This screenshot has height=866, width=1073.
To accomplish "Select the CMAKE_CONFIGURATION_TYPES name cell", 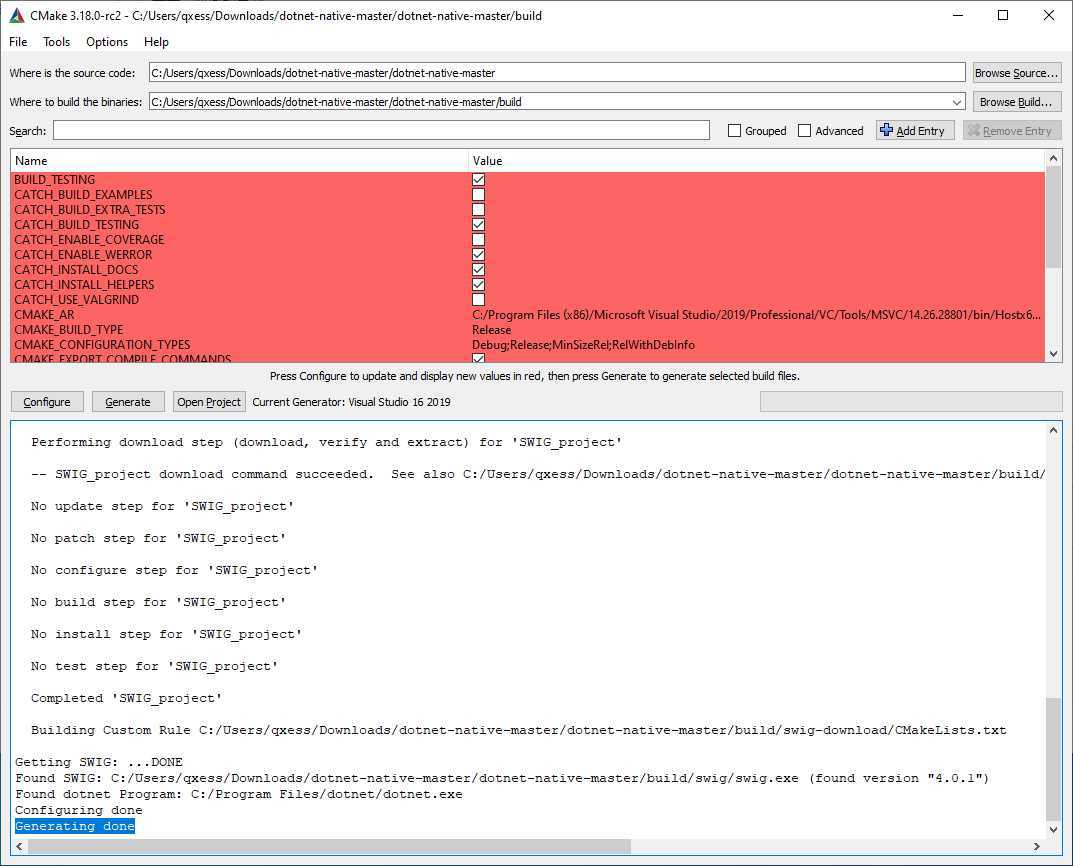I will point(240,345).
